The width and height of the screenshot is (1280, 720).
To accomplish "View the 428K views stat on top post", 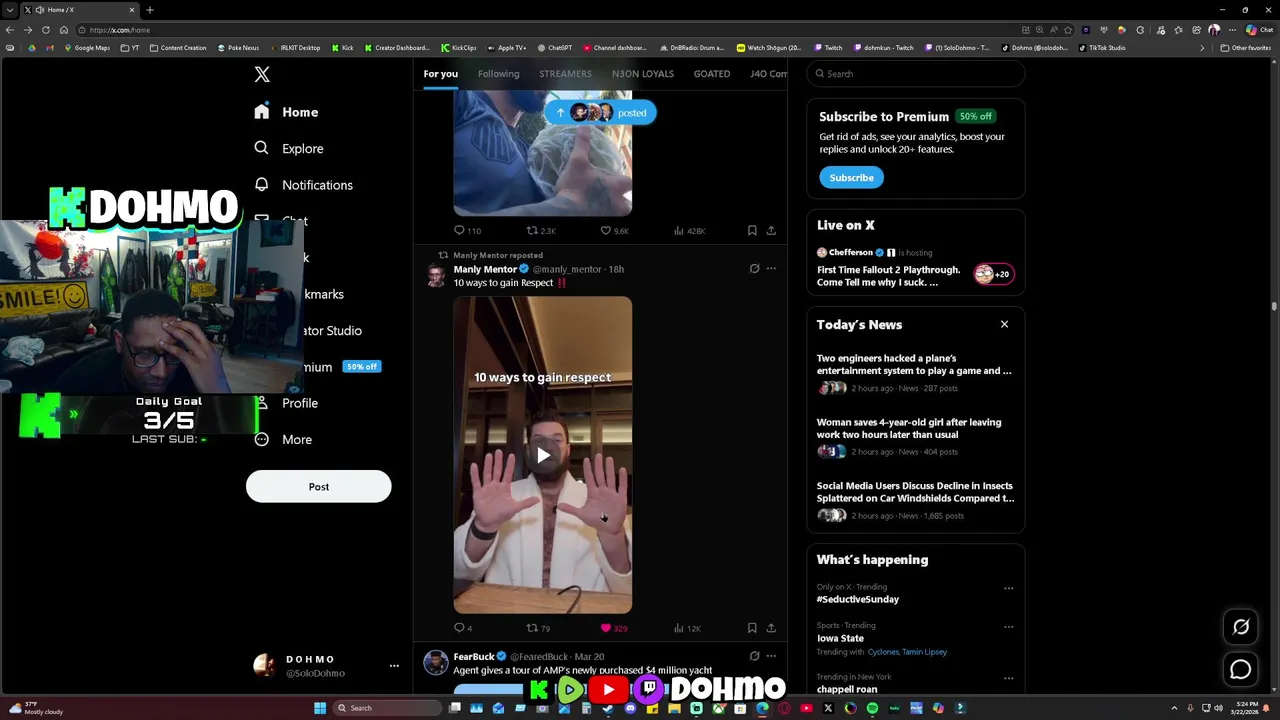I will tap(689, 230).
